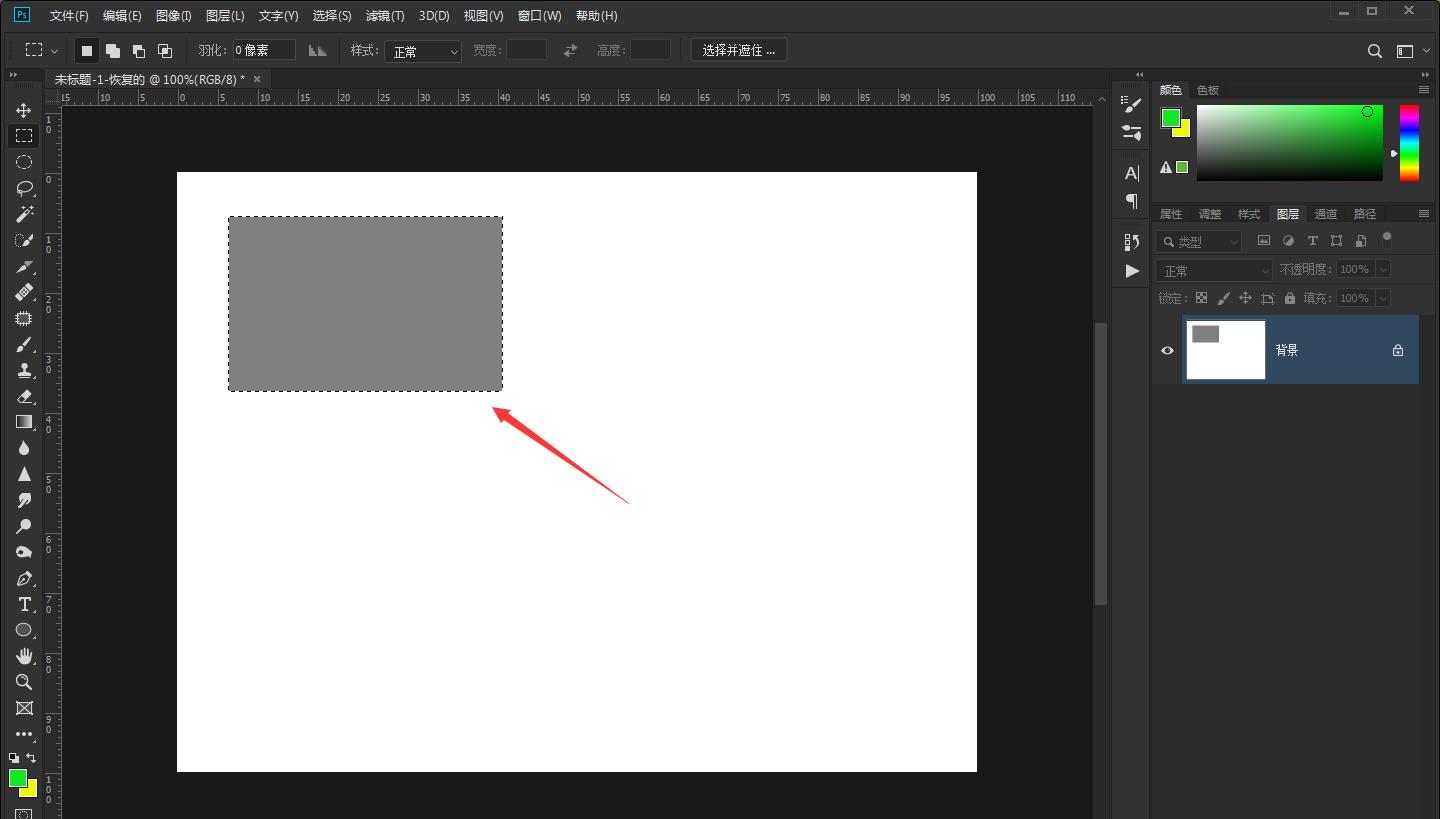Select the Magic Wand tool
Screen dimensions: 1440x819
tap(24, 214)
